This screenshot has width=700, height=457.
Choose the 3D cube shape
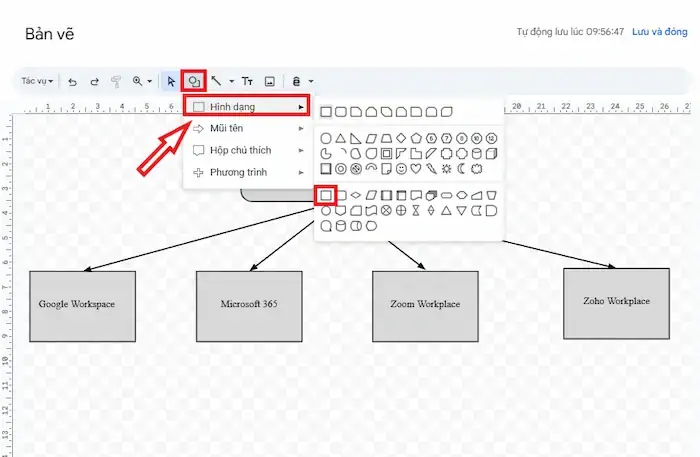point(491,154)
